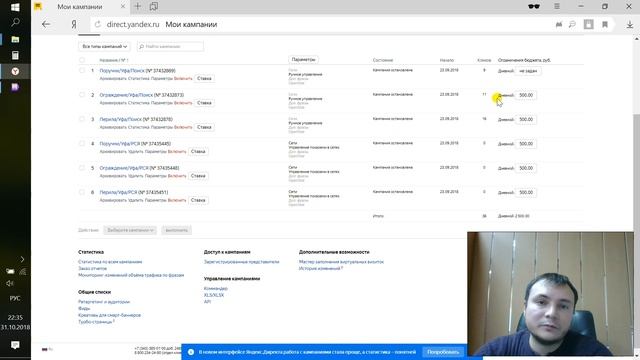This screenshot has width=640, height=360.
Task: Open the 'XLS/XLSX' link
Action: (x=214, y=295)
